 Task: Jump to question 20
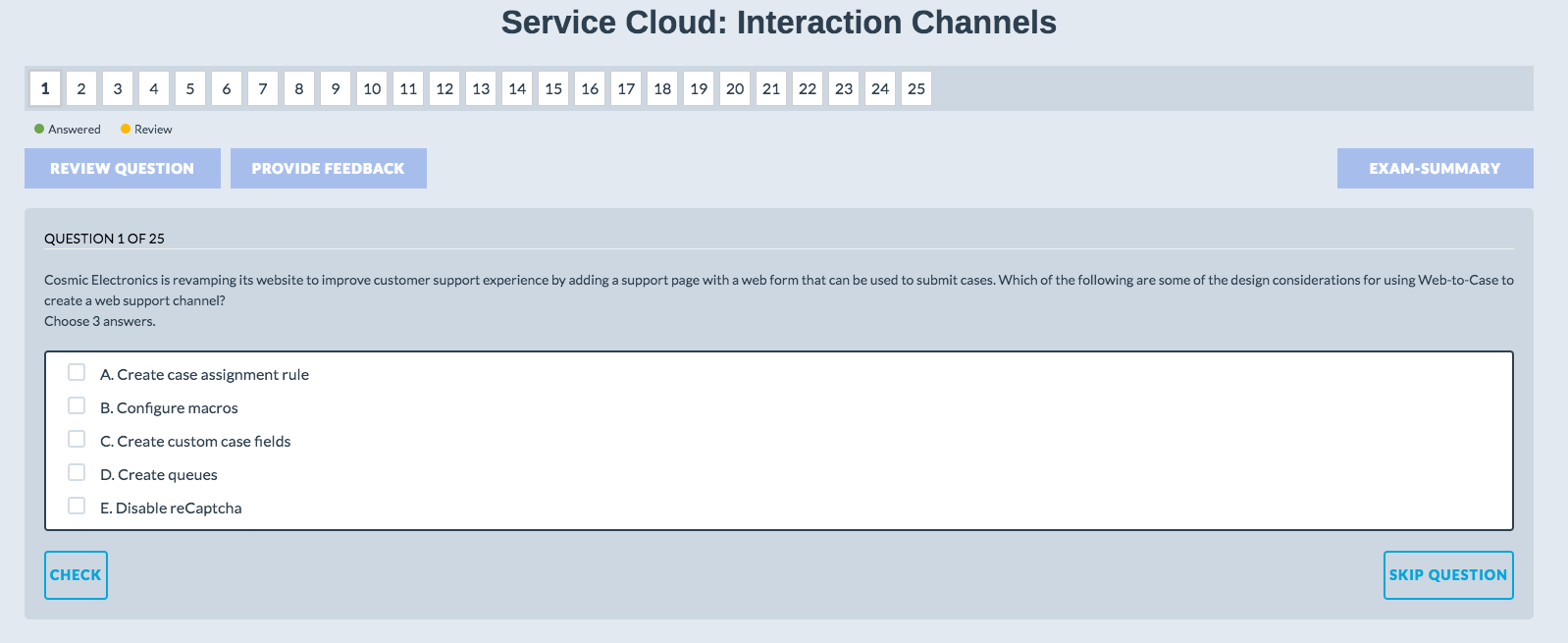point(735,88)
